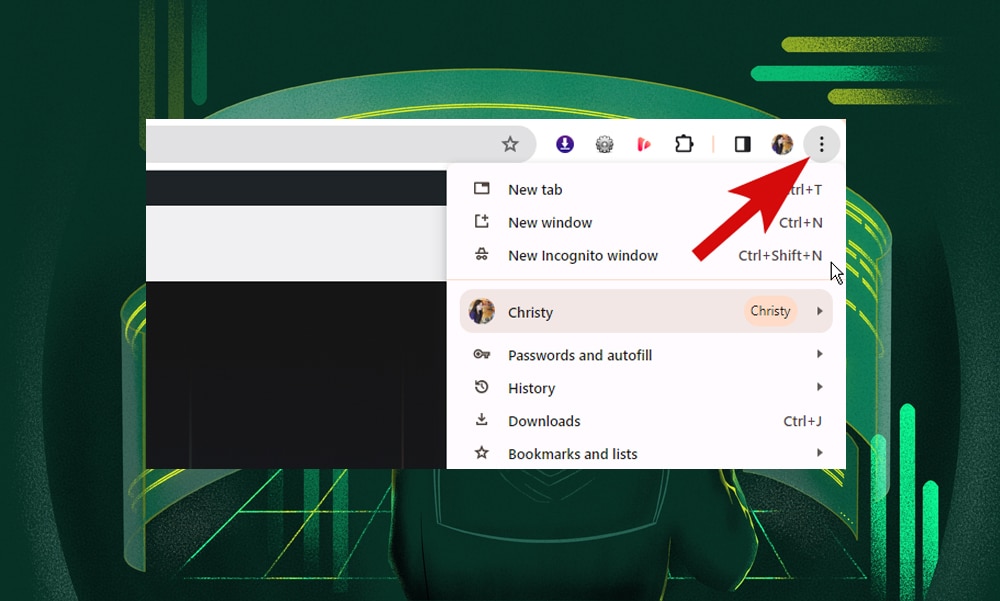Select History from the menu
The width and height of the screenshot is (1000, 601).
coord(531,388)
